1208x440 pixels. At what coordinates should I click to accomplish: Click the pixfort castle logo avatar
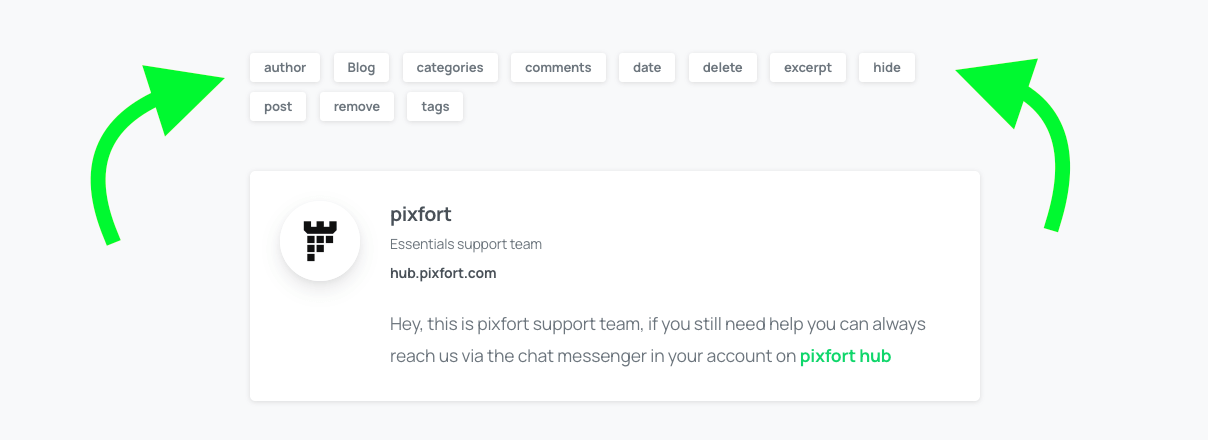point(320,241)
